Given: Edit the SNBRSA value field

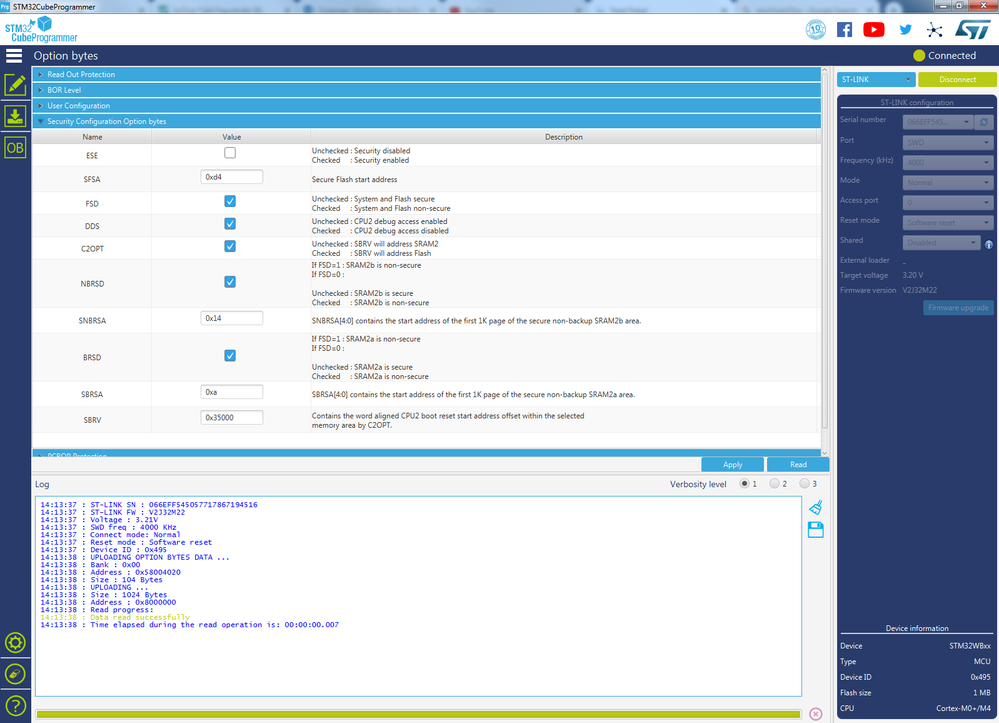Looking at the screenshot, I should [x=232, y=318].
